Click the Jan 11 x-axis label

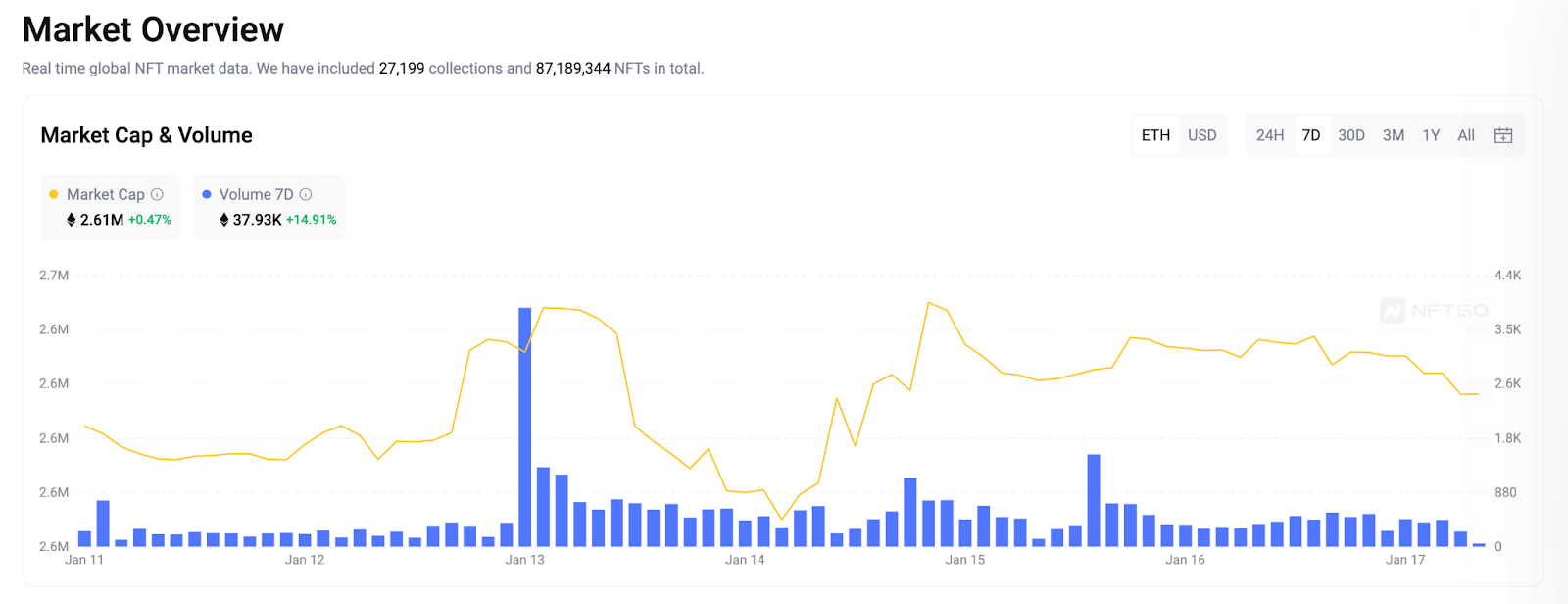(x=84, y=560)
